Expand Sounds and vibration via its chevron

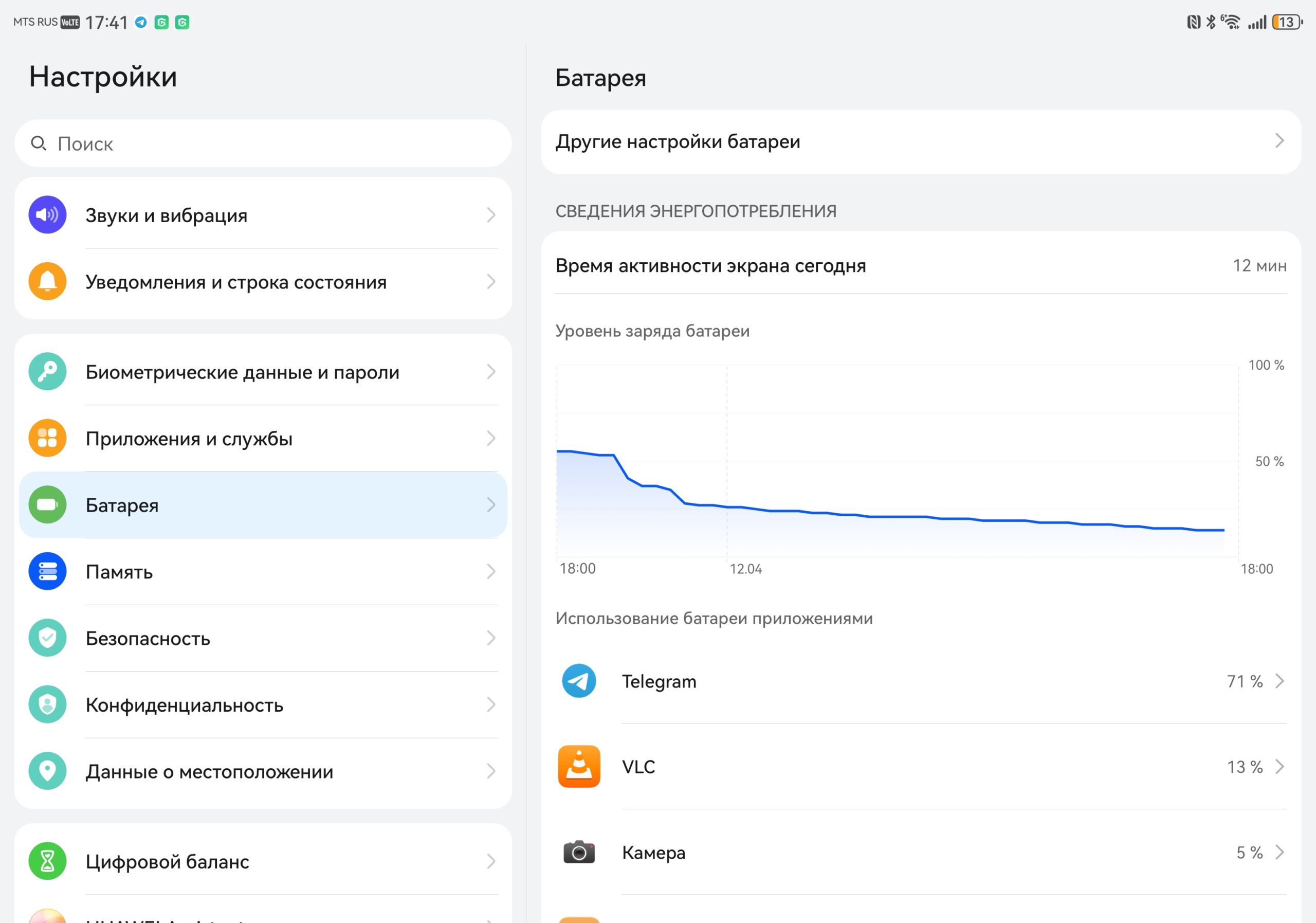point(490,215)
